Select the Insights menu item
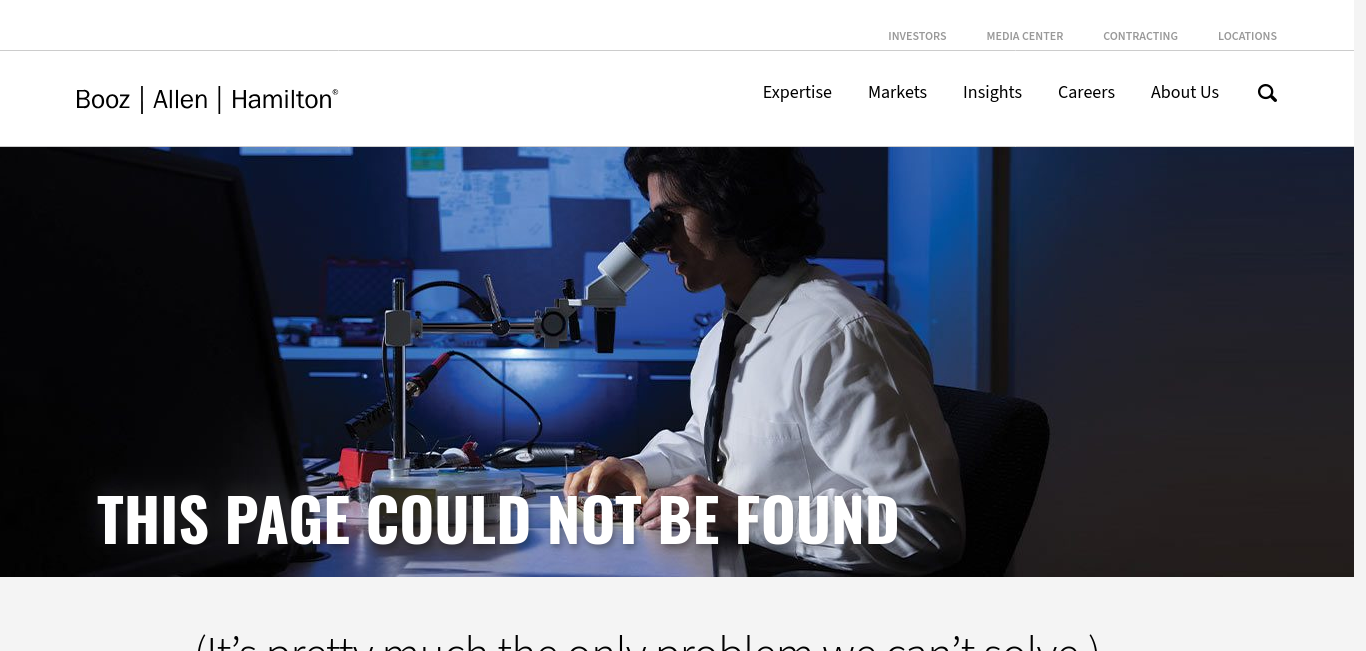The image size is (1366, 651). coord(992,92)
